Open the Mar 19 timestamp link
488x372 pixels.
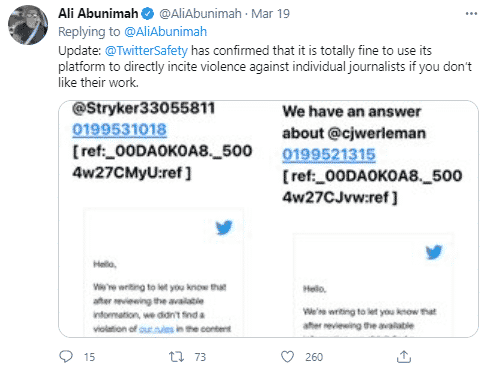270,14
